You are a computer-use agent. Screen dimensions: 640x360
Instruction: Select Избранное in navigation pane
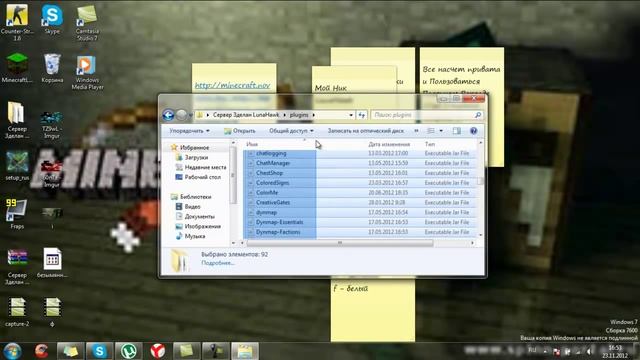click(x=194, y=147)
